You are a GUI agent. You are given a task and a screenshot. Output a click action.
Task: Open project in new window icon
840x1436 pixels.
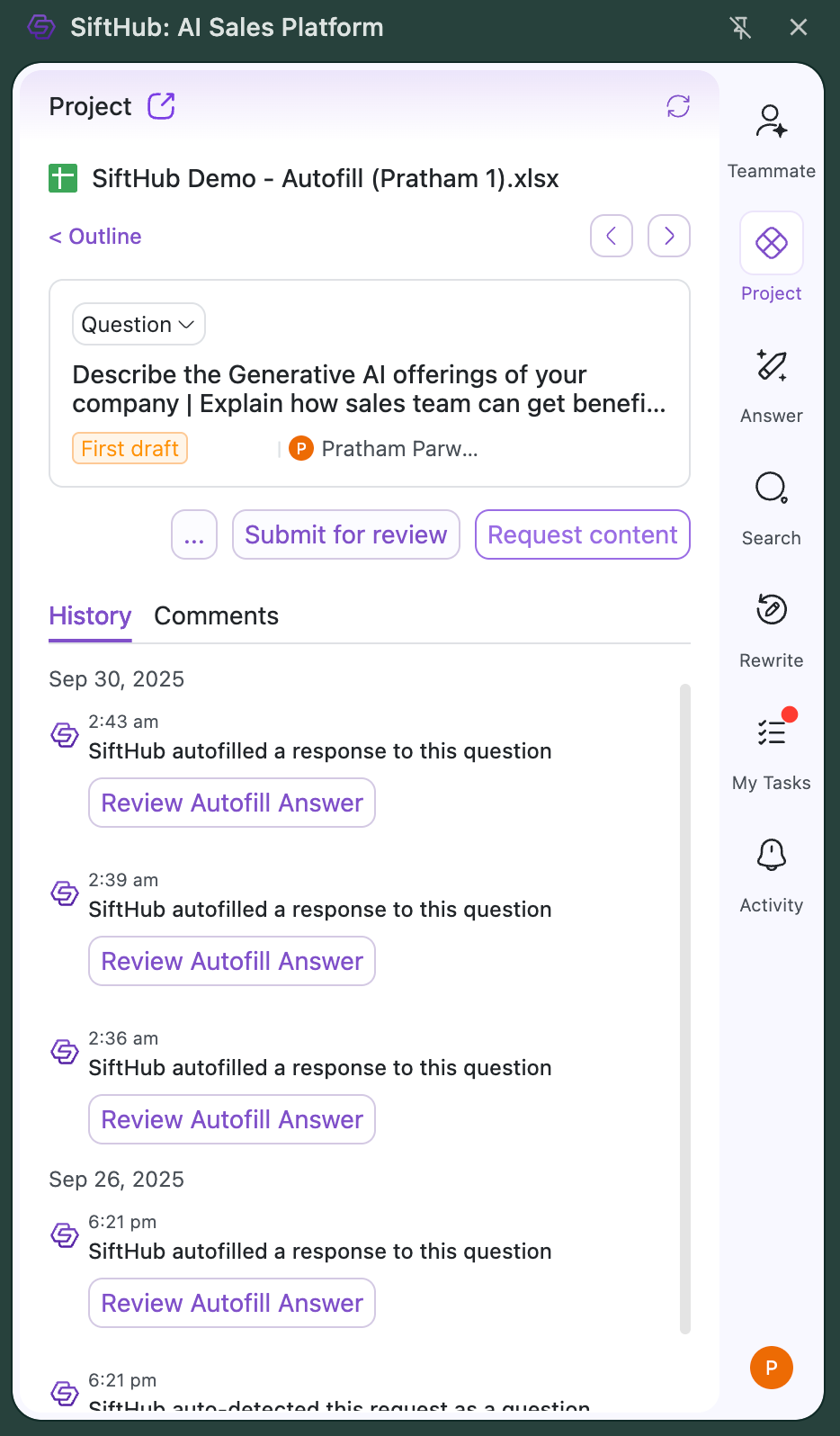161,106
